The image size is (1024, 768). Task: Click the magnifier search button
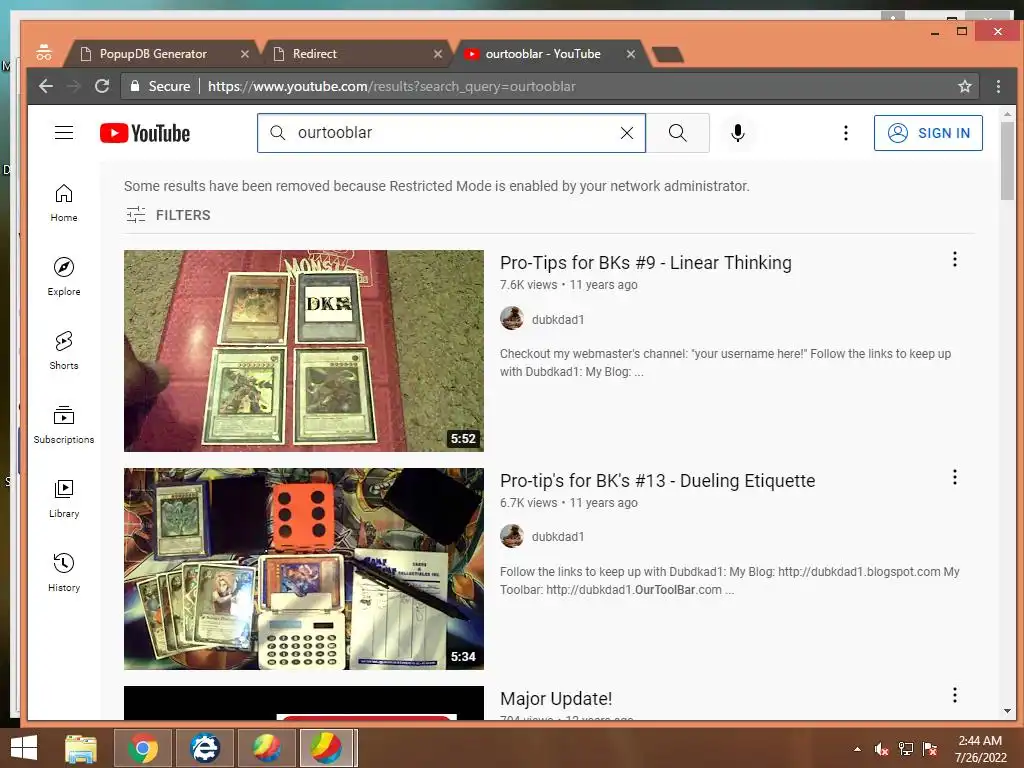click(678, 133)
